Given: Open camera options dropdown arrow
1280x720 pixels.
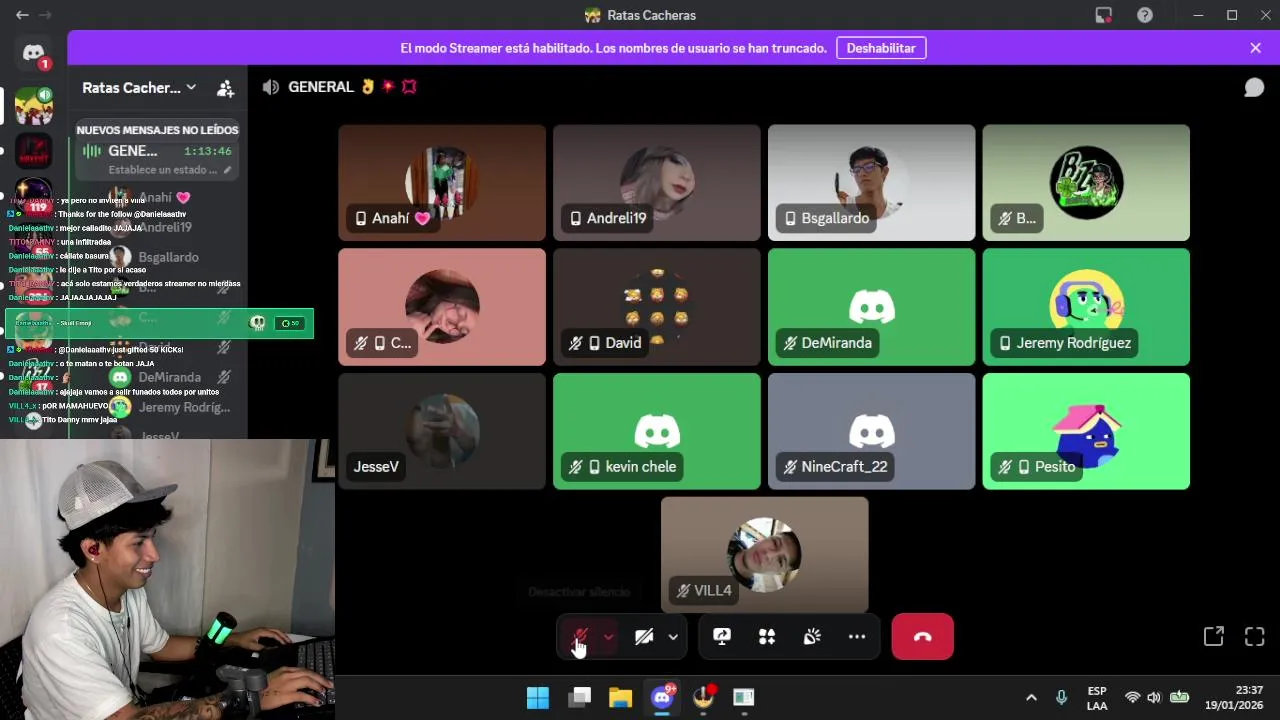Looking at the screenshot, I should (673, 637).
